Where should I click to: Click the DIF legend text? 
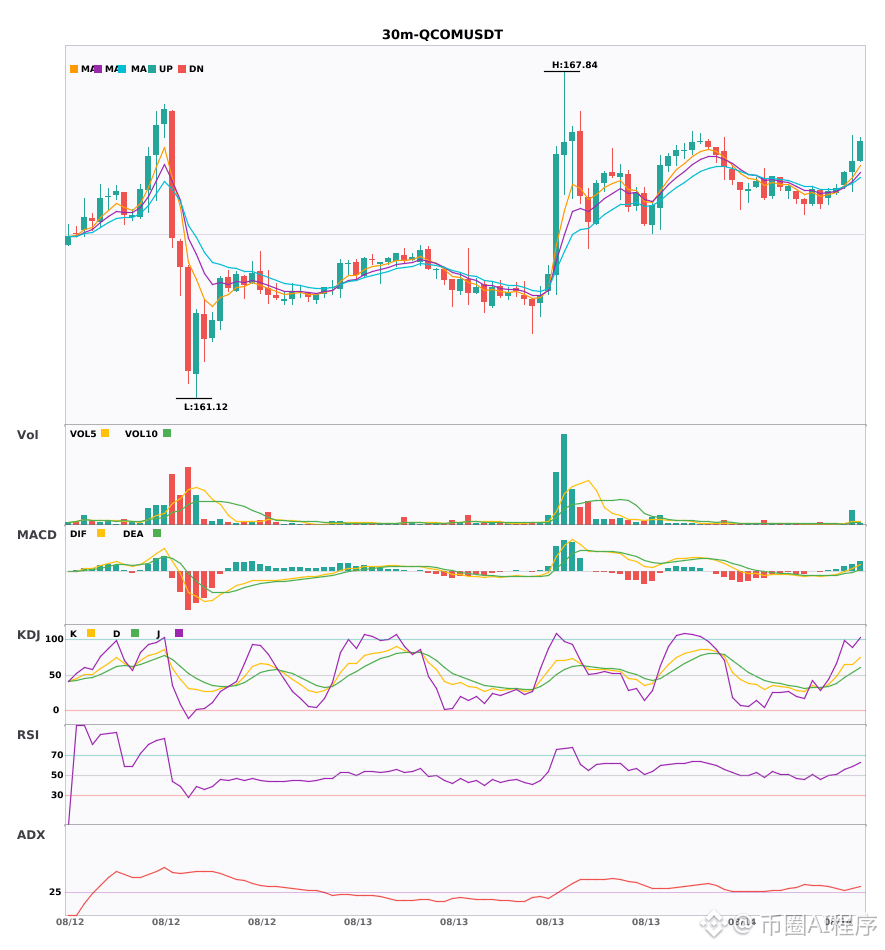(x=78, y=534)
